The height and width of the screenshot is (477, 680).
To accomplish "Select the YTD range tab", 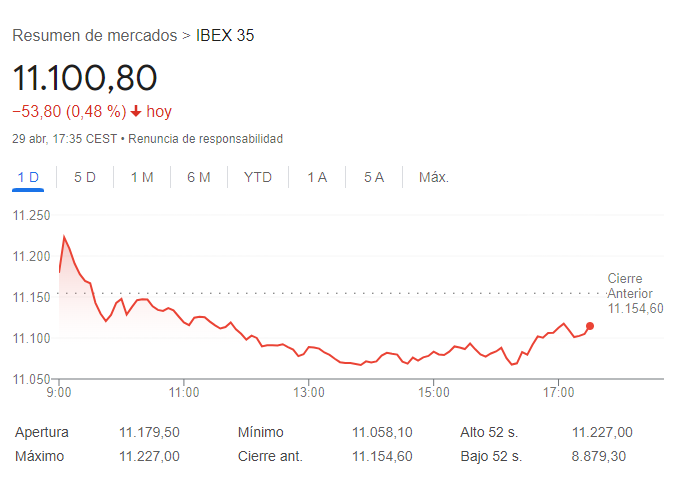I will point(258,177).
